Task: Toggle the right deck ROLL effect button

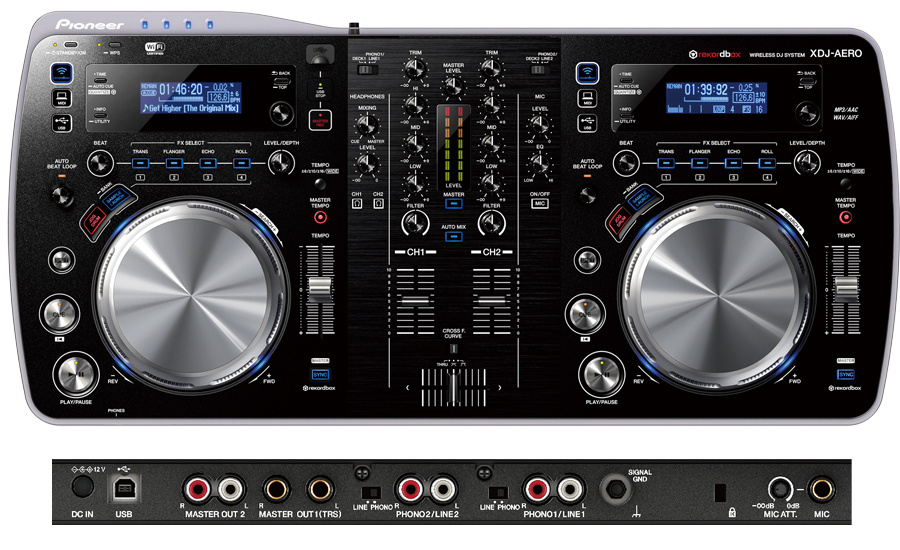Action: (x=767, y=164)
